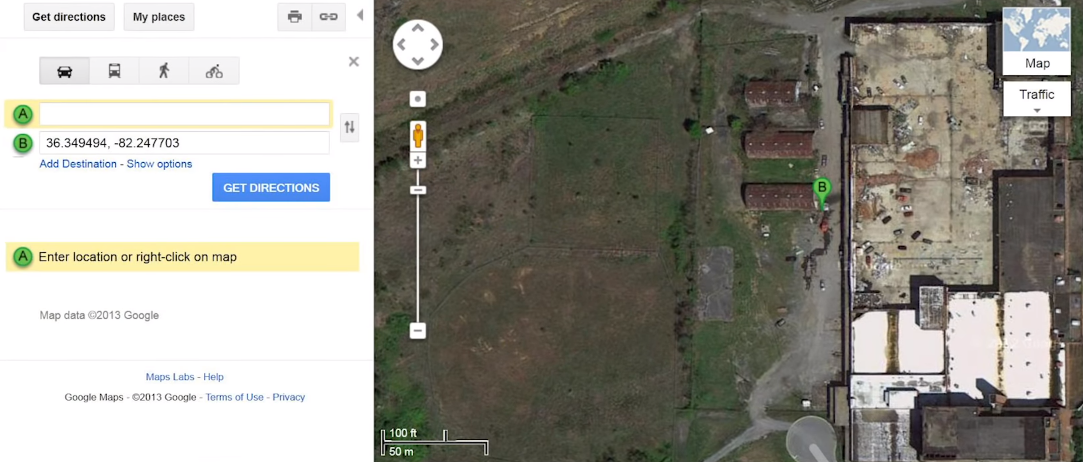Select walking directions icon
Viewport: 1083px width, 462px height.
click(164, 70)
